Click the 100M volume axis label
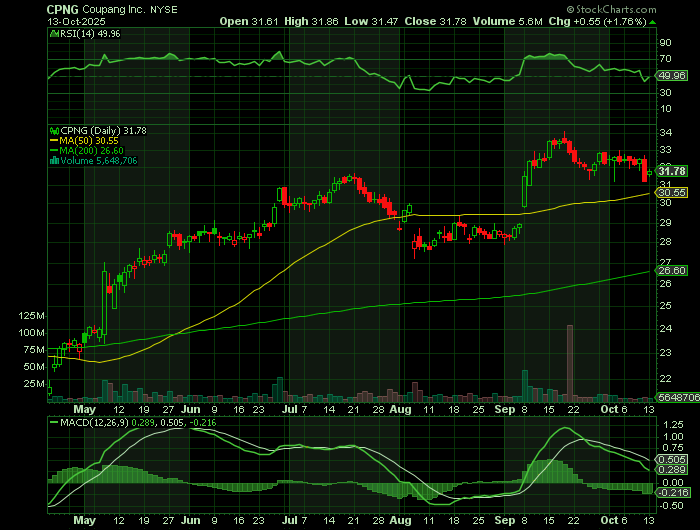 (x=31, y=333)
